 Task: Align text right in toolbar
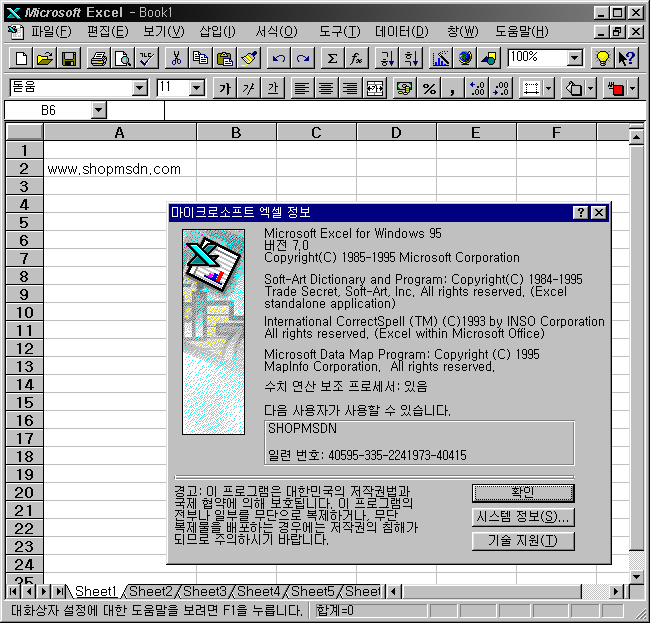tap(350, 88)
